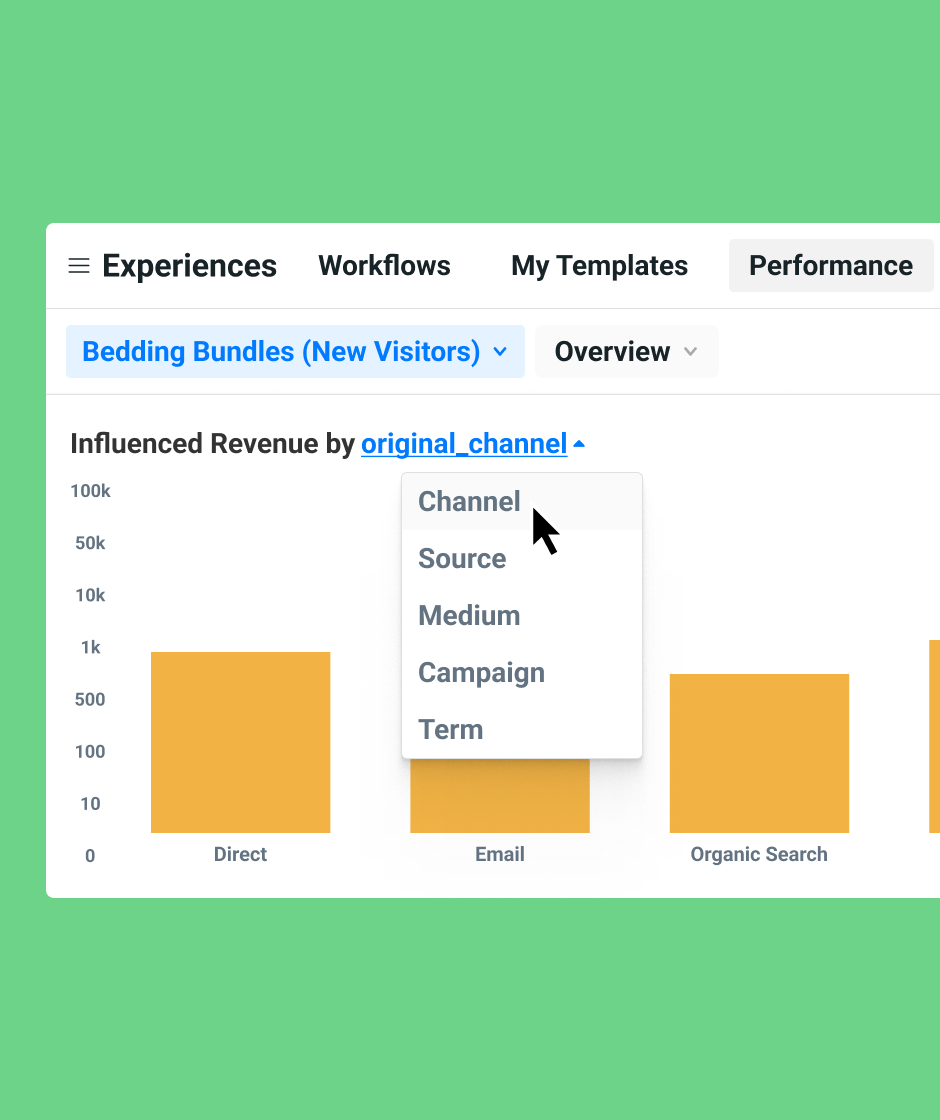Click the Direct bar in the chart

click(x=240, y=742)
